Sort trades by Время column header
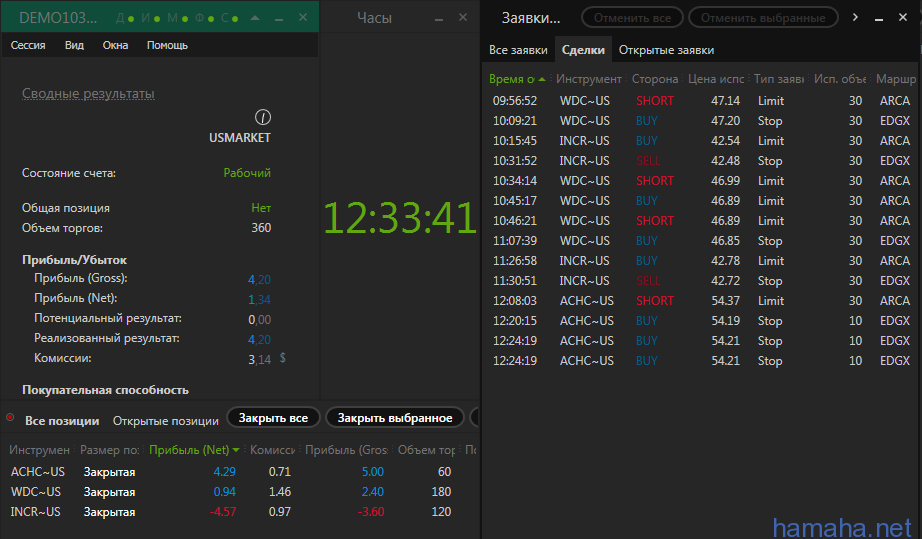Screen dimensions: 922x539 pos(517,79)
